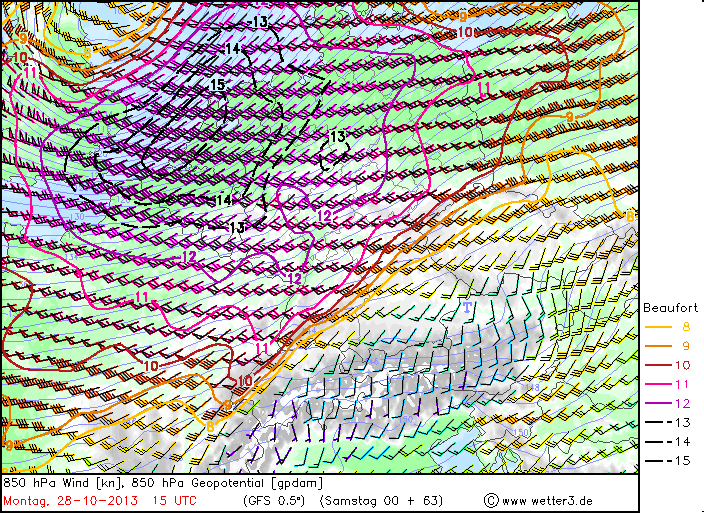Viewport: 704px width, 513px height.
Task: Click the blue T low-pressure marker on map
Action: [467, 307]
